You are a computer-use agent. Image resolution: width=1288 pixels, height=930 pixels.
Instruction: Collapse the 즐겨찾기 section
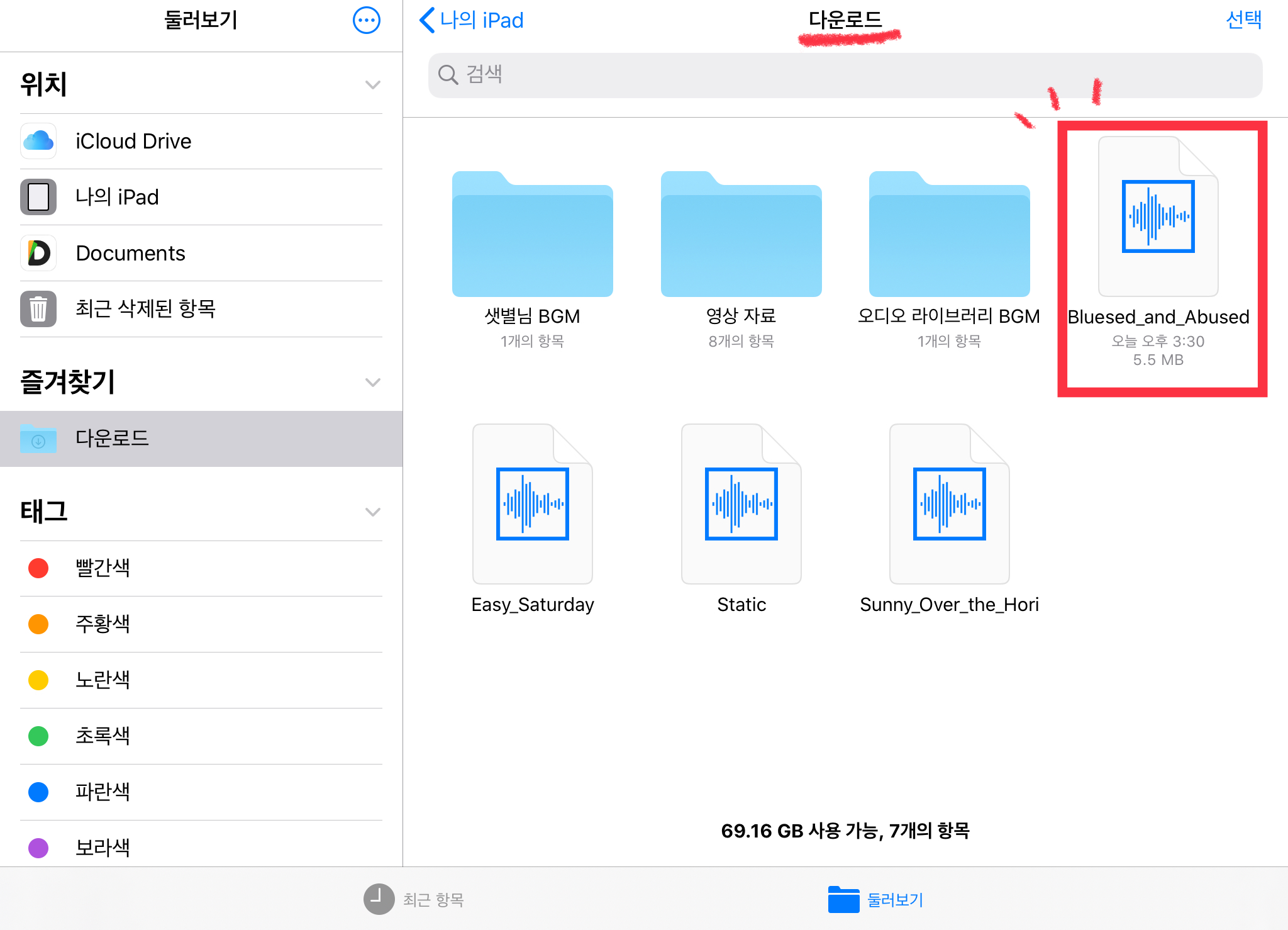pyautogui.click(x=372, y=383)
